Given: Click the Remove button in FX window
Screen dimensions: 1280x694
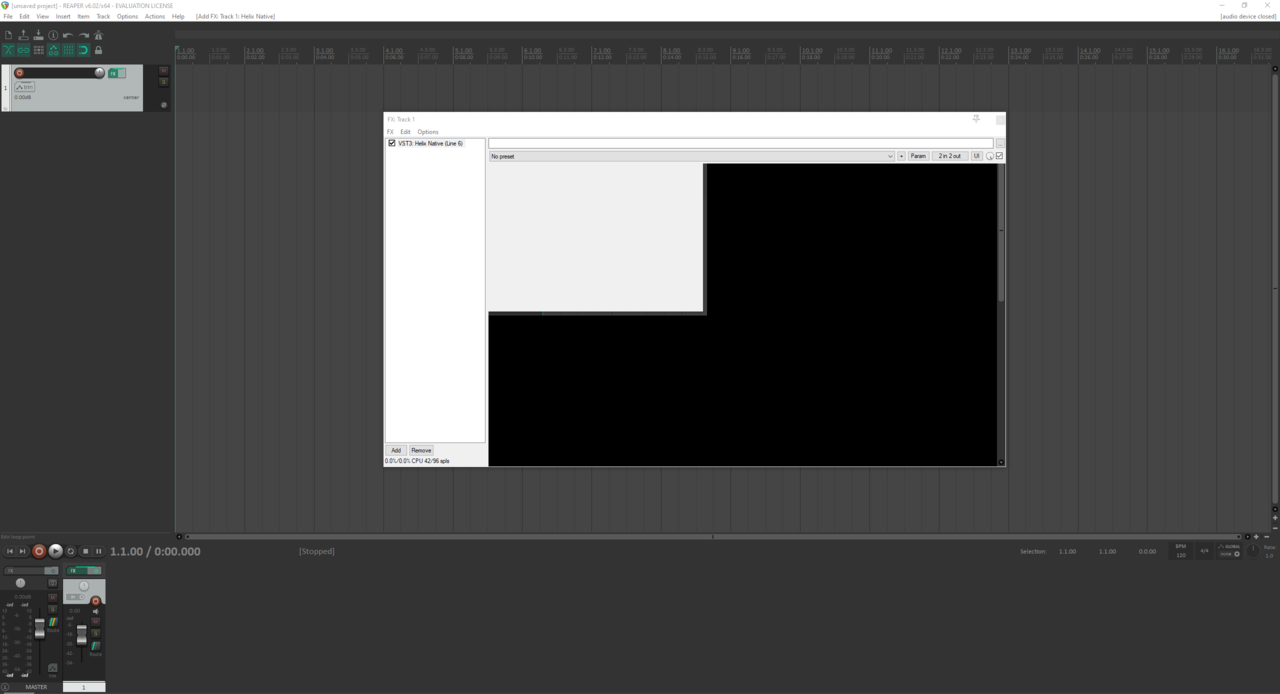Looking at the screenshot, I should [x=421, y=450].
